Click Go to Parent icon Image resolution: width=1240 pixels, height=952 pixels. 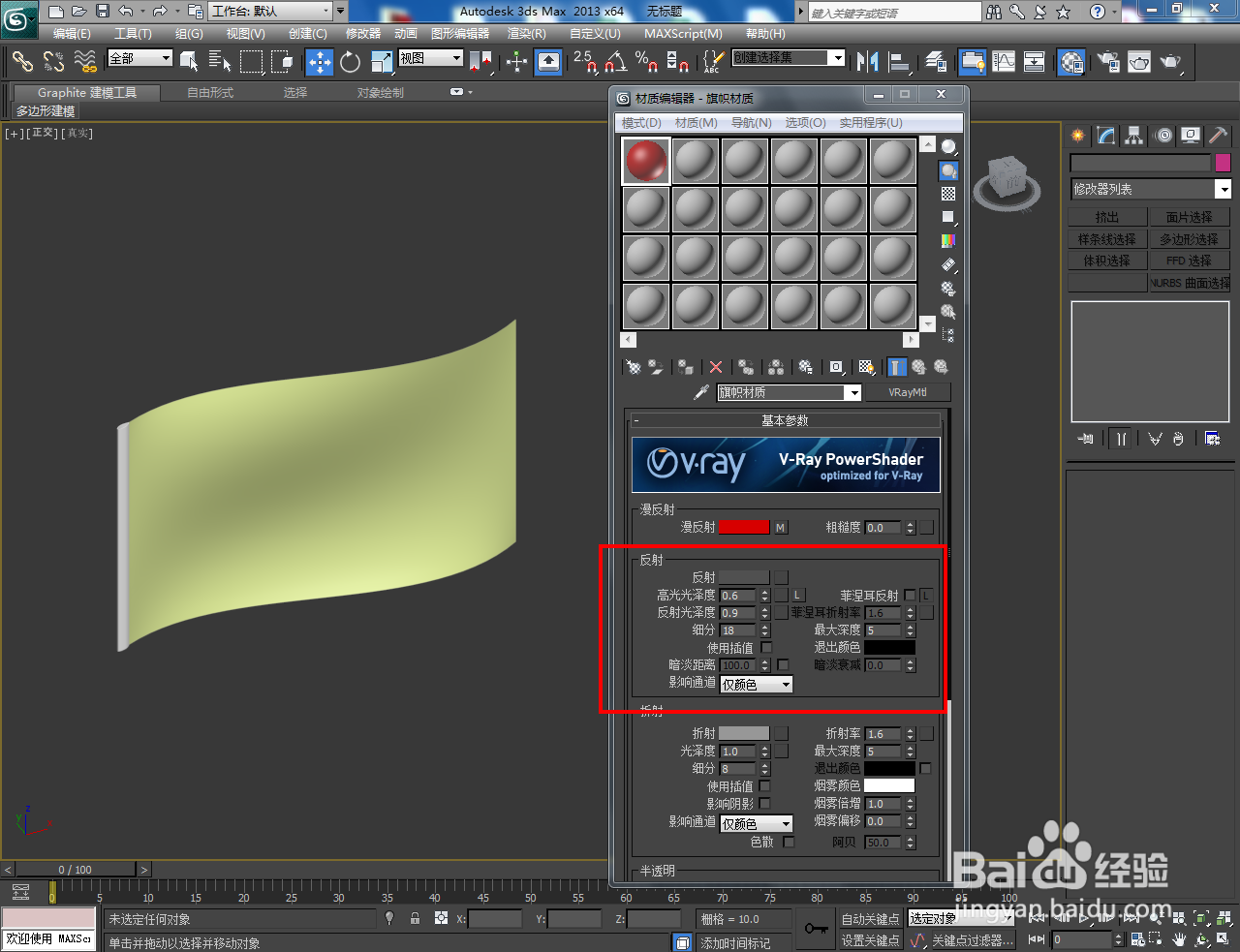(918, 367)
